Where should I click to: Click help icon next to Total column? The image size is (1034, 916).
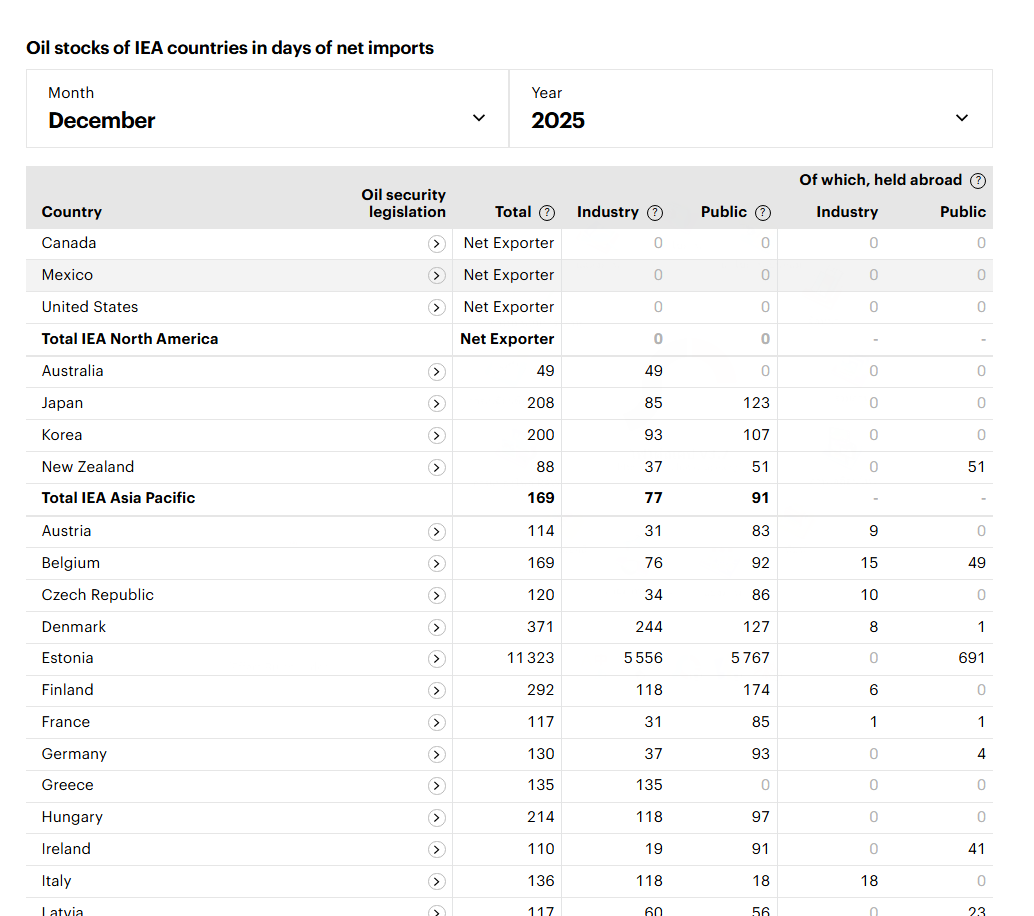547,213
